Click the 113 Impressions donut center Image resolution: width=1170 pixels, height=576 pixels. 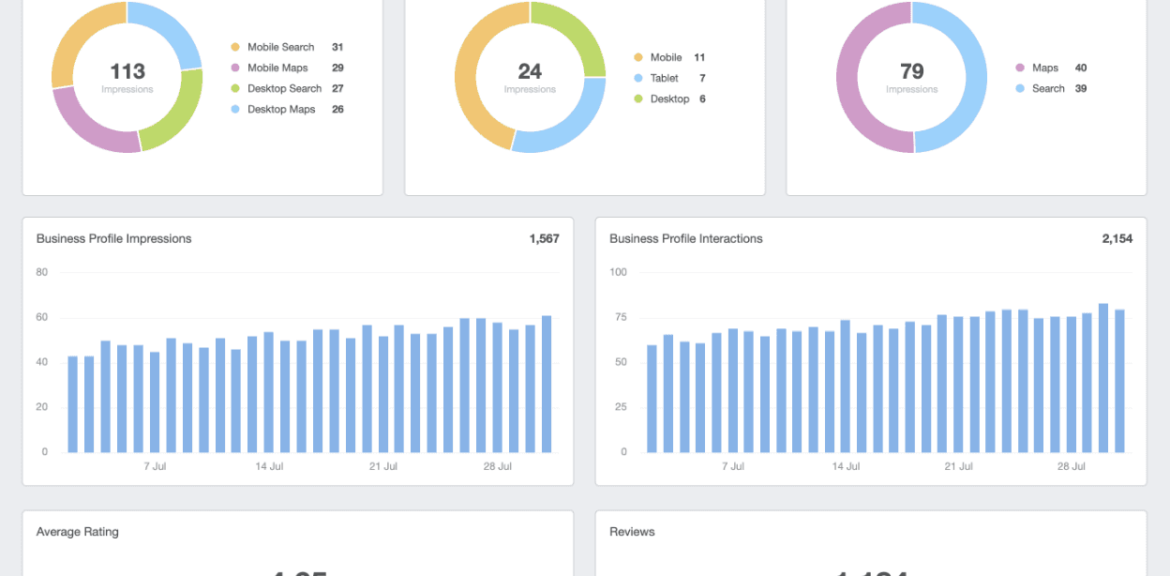tap(127, 76)
